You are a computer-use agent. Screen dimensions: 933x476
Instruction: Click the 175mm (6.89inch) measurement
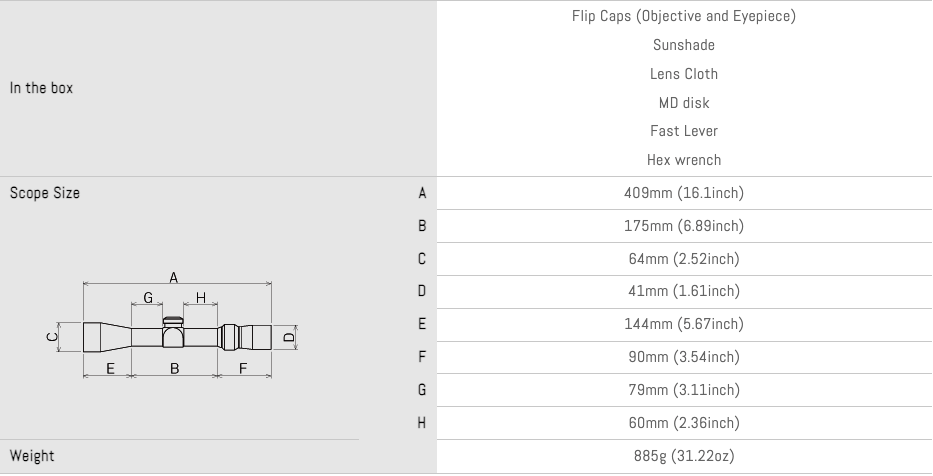(x=684, y=226)
